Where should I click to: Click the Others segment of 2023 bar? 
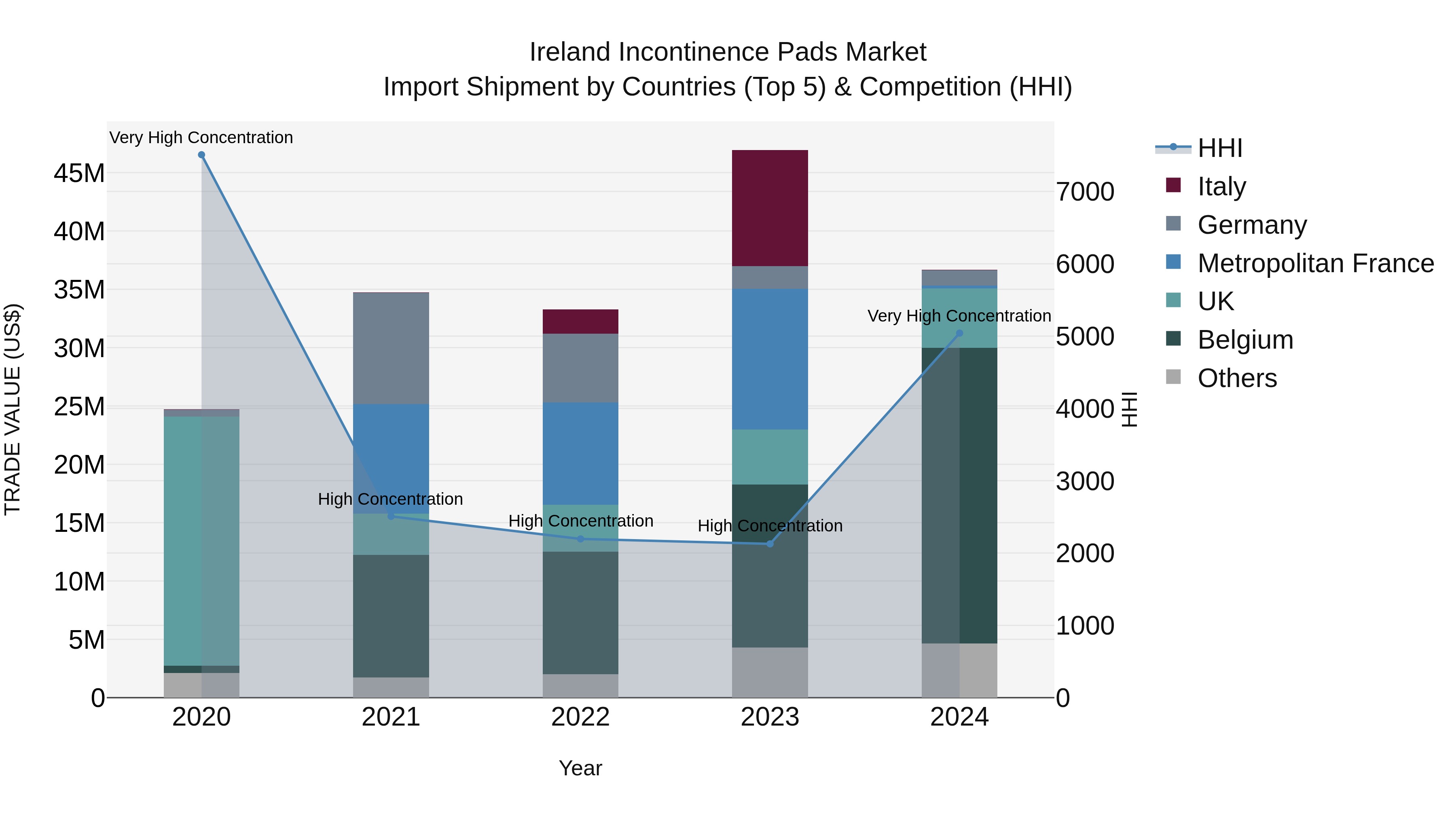coord(770,673)
